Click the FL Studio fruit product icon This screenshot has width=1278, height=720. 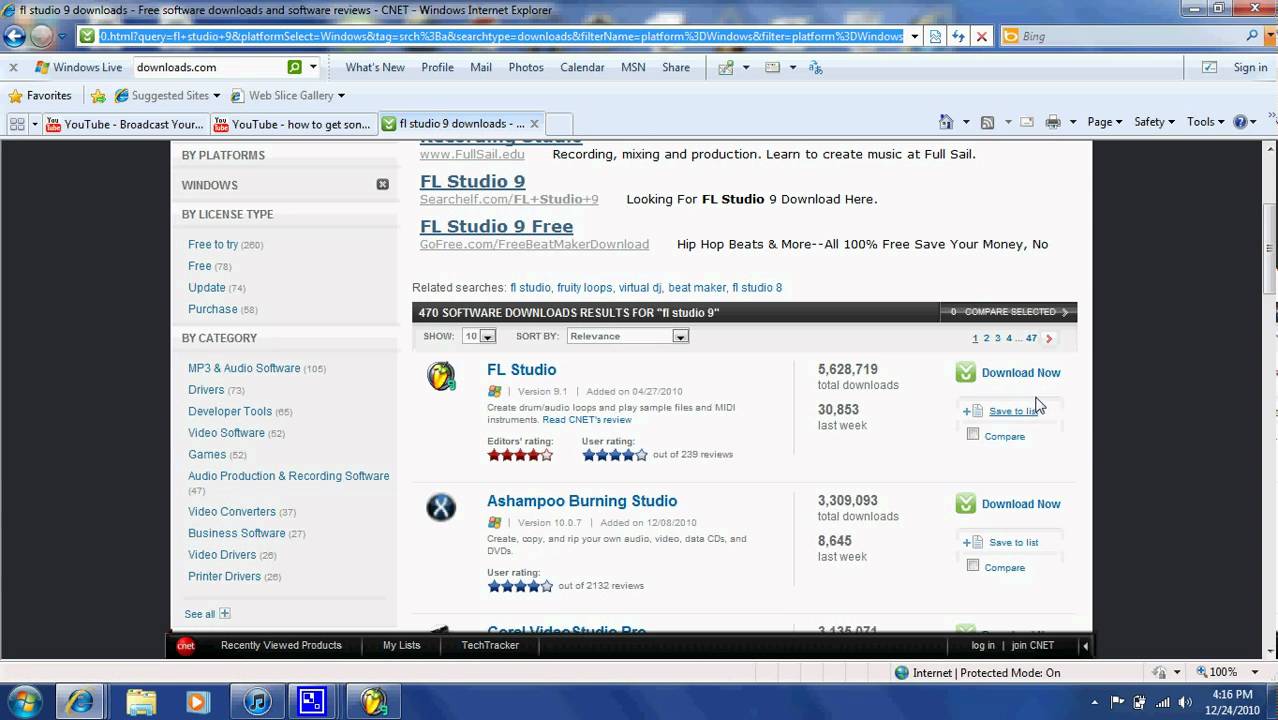(x=441, y=376)
